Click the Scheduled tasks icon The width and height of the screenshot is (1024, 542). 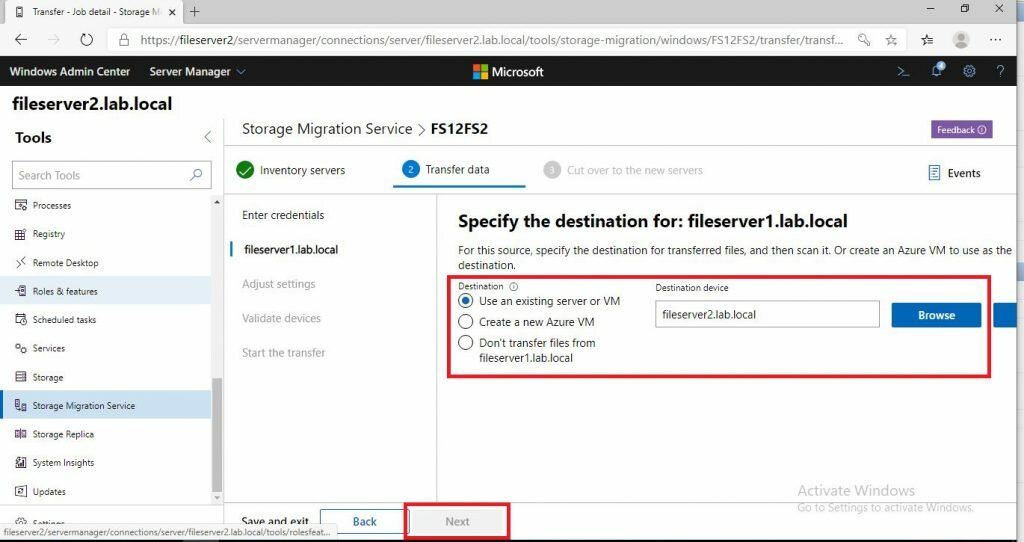[x=20, y=319]
